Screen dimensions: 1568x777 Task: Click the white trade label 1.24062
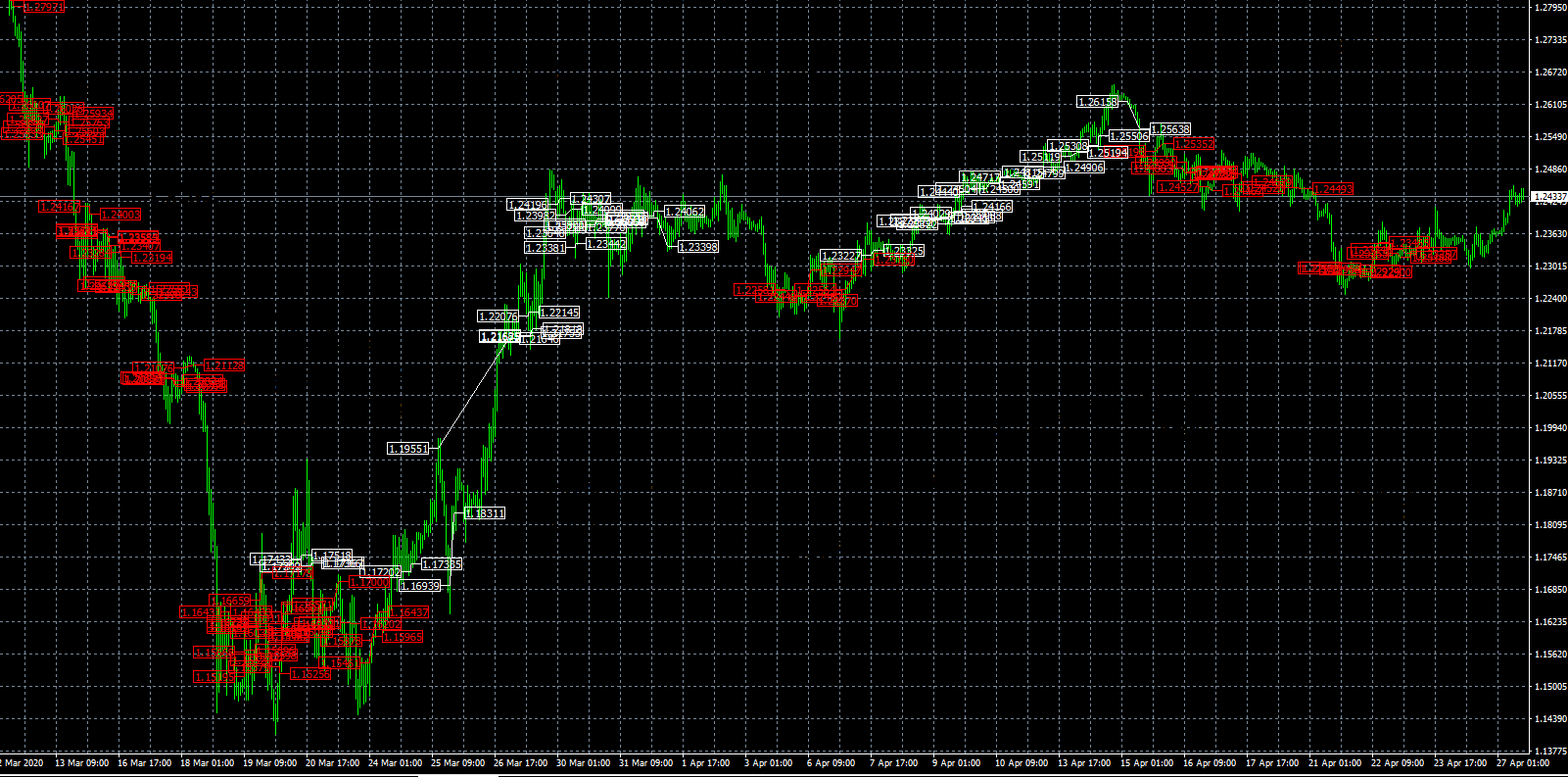pyautogui.click(x=685, y=212)
